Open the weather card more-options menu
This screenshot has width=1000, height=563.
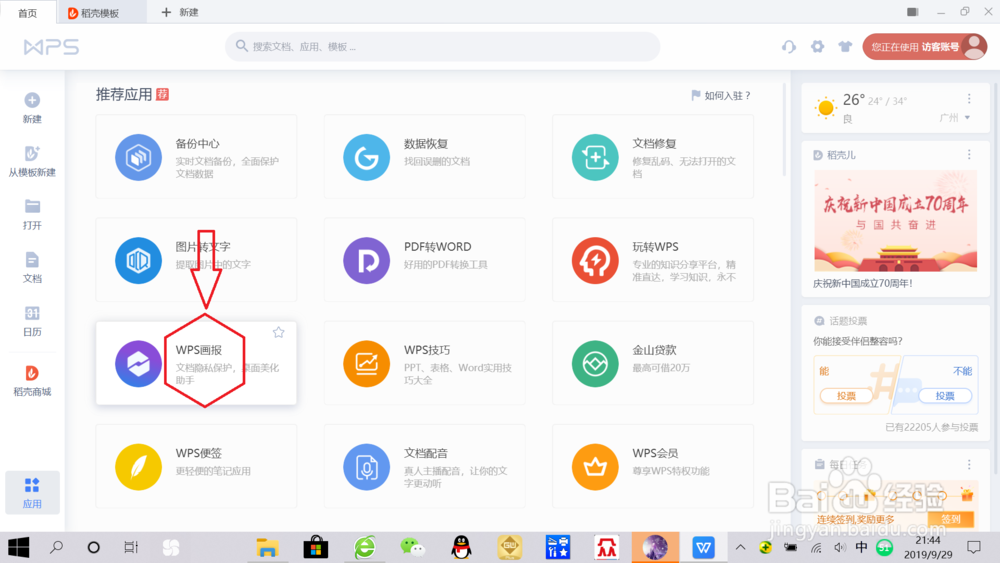(969, 99)
